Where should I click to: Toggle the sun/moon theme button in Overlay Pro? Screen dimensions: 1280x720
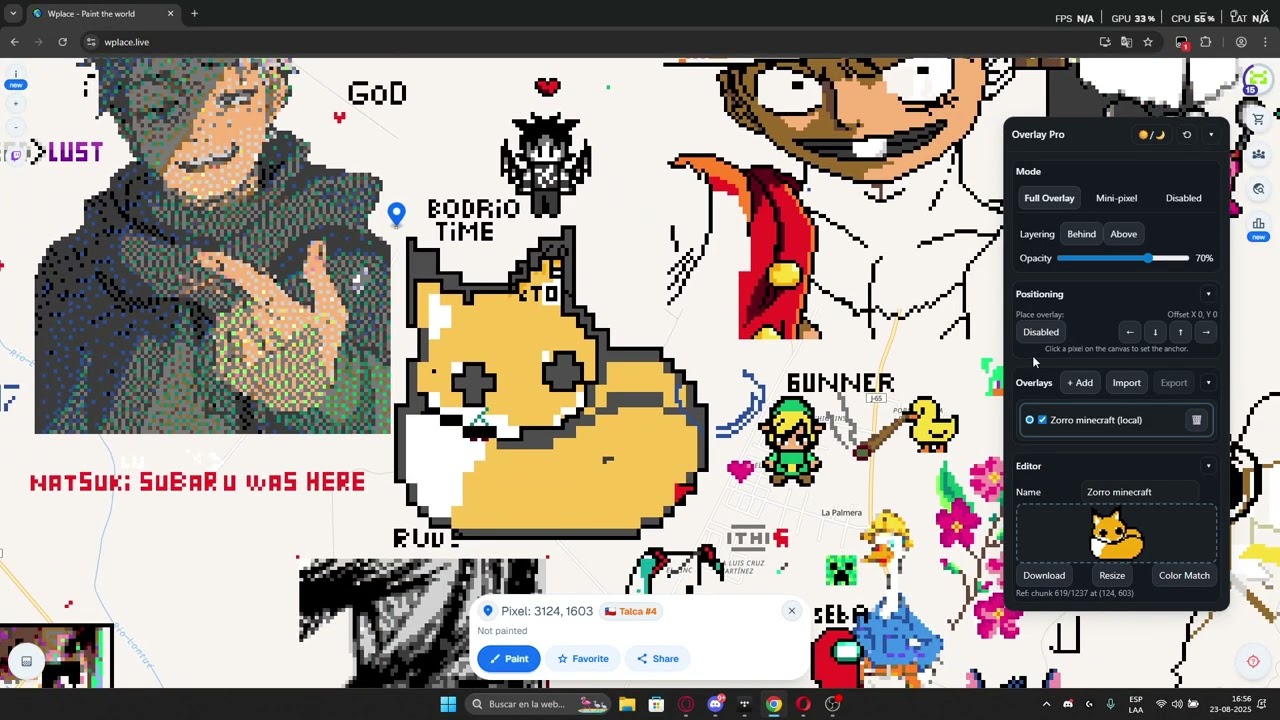pyautogui.click(x=1152, y=135)
